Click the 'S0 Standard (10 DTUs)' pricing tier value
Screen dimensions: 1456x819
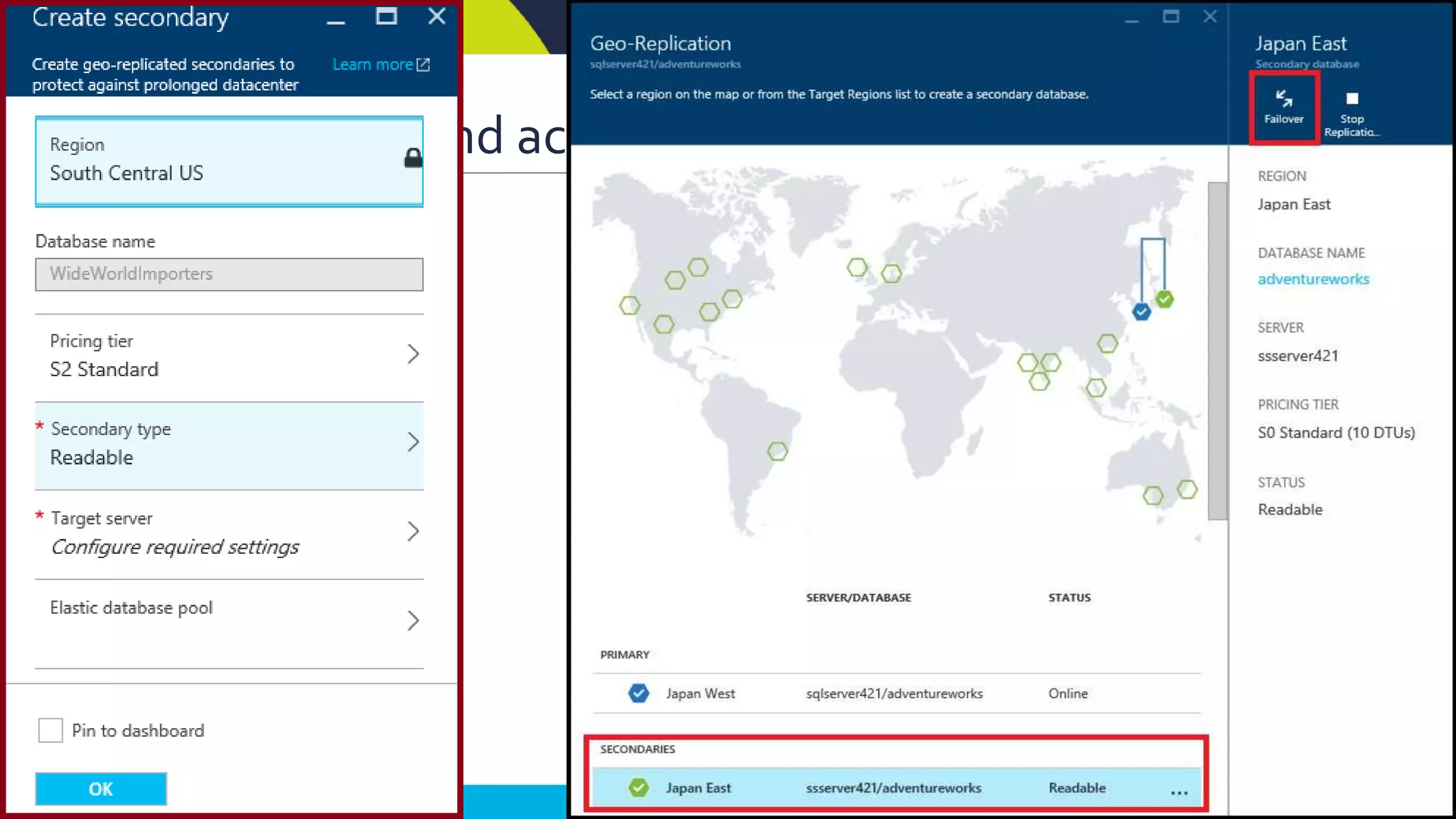coord(1336,432)
